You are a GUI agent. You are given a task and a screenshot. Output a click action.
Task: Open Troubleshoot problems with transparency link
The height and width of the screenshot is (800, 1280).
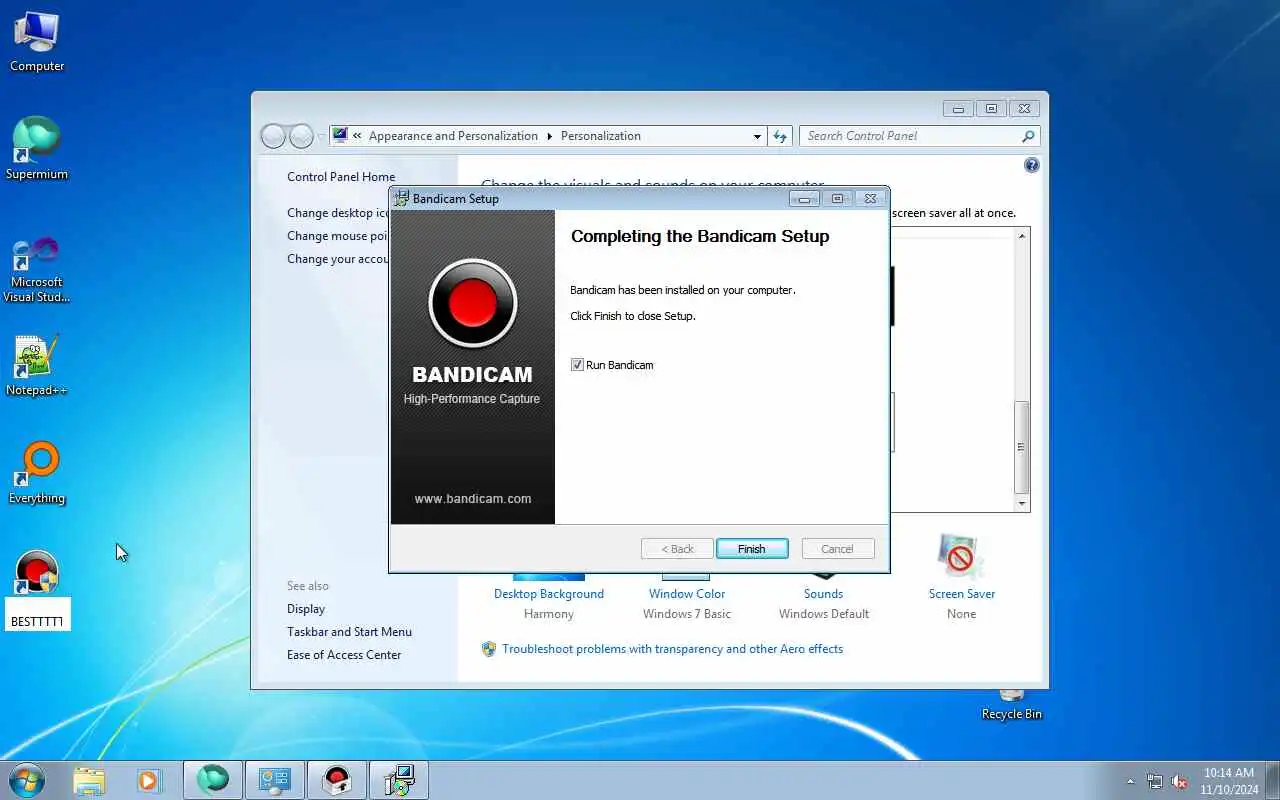click(672, 649)
